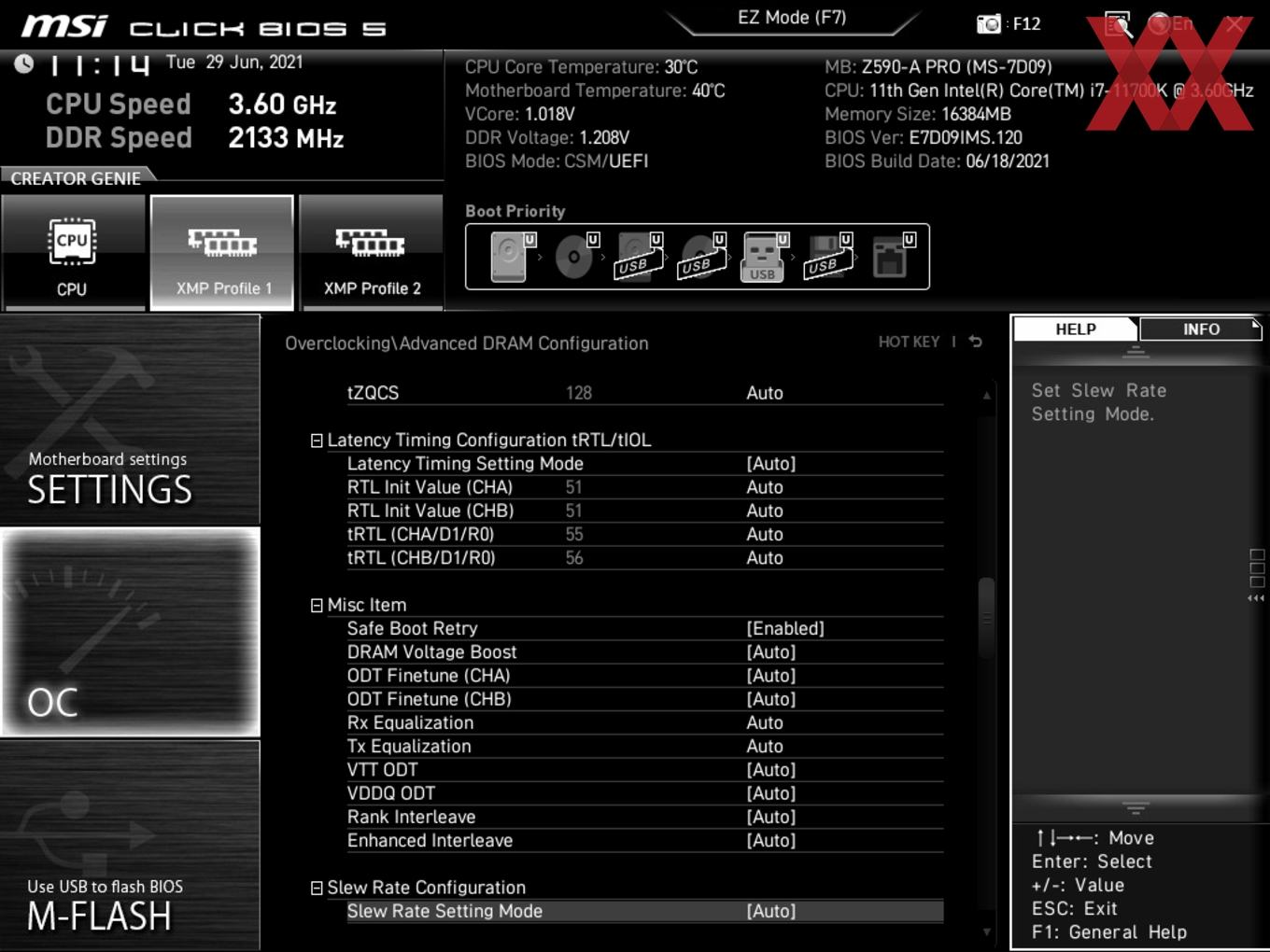Edit tRTL (CHA/D1/R0) Auto field
Screen dimensions: 1270x952
pos(765,535)
